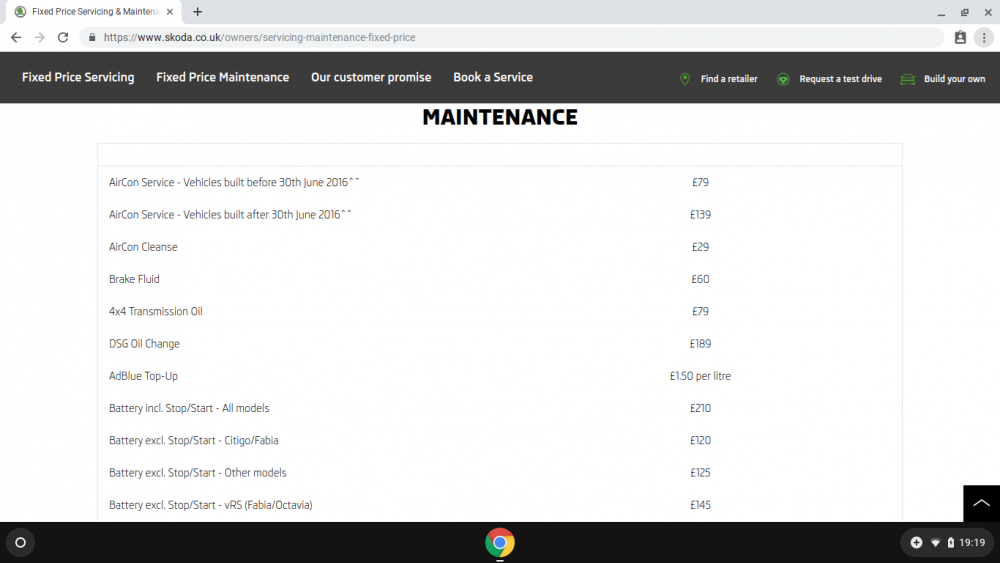The width and height of the screenshot is (1000, 563).
Task: Open Chrome three-dot menu
Action: 984,38
